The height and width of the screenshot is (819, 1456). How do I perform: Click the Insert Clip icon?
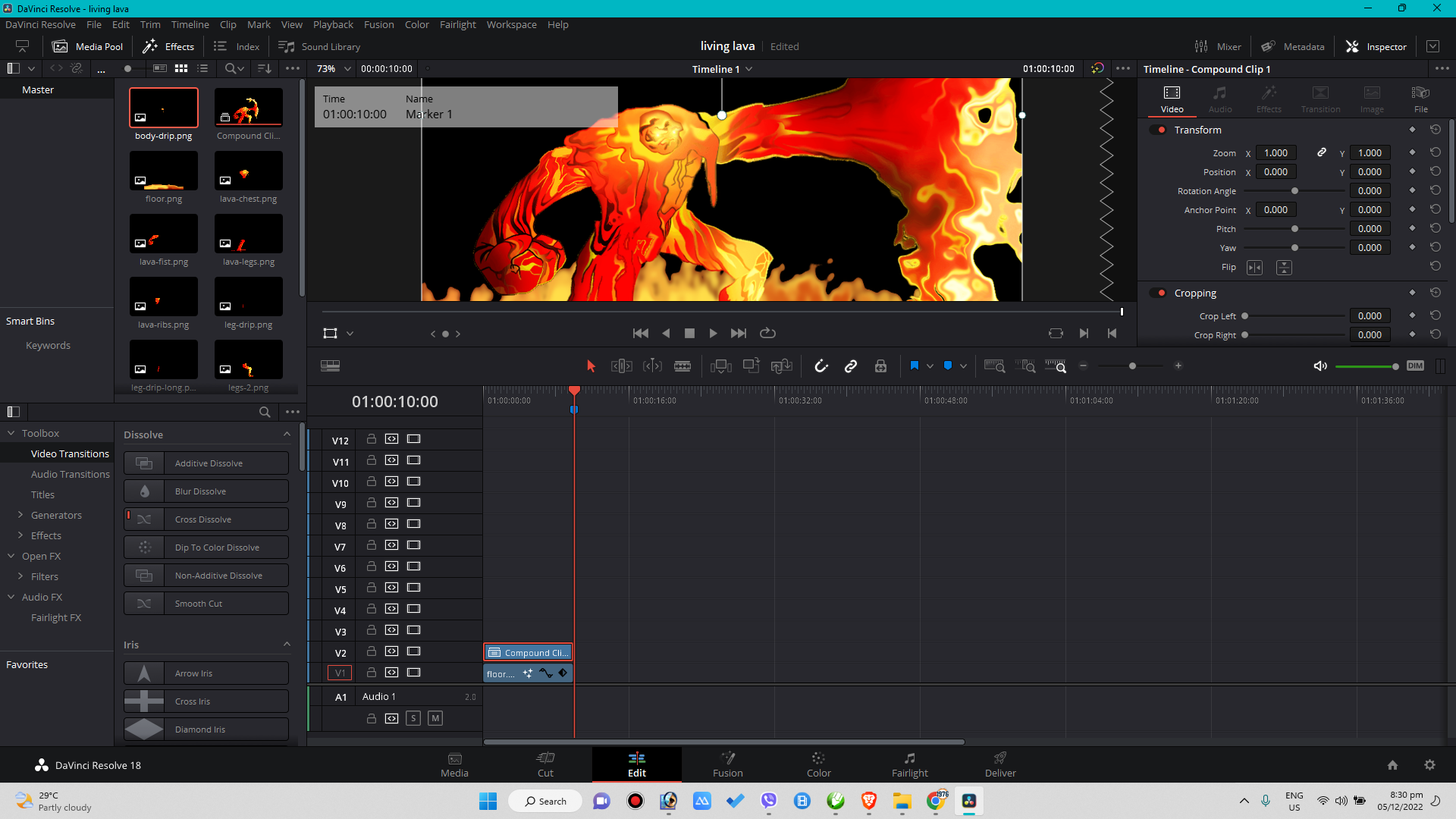click(x=721, y=366)
